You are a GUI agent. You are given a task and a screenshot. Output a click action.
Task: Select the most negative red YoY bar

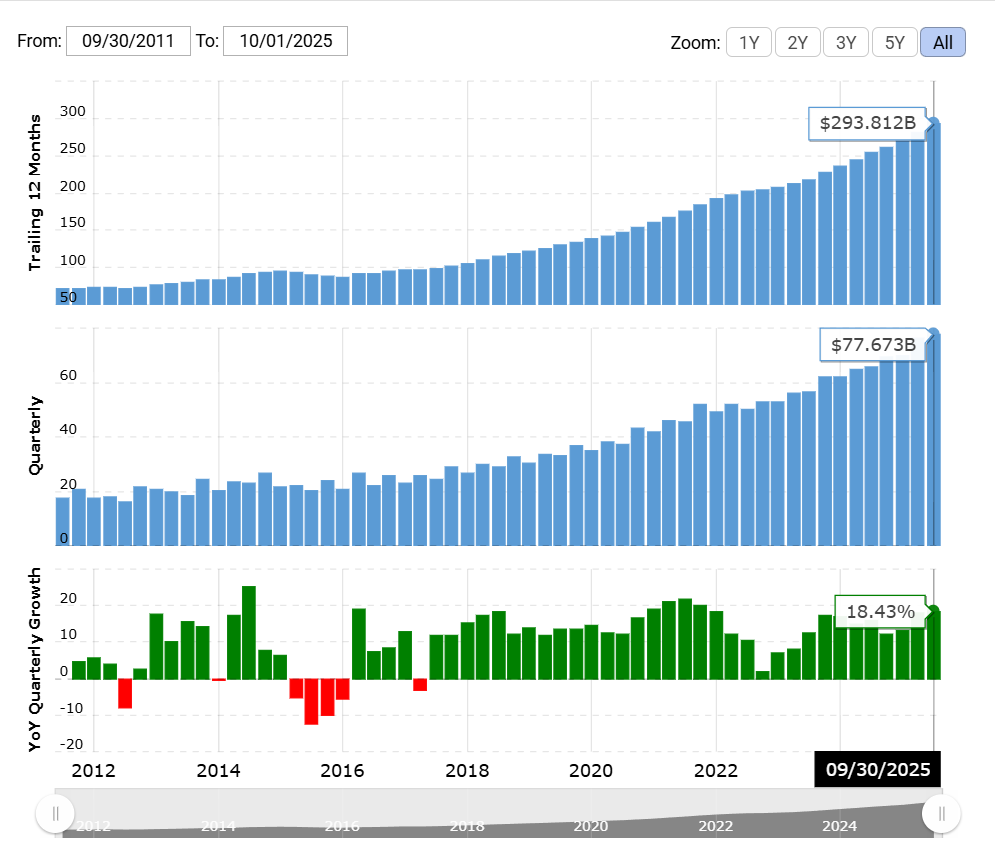point(312,701)
